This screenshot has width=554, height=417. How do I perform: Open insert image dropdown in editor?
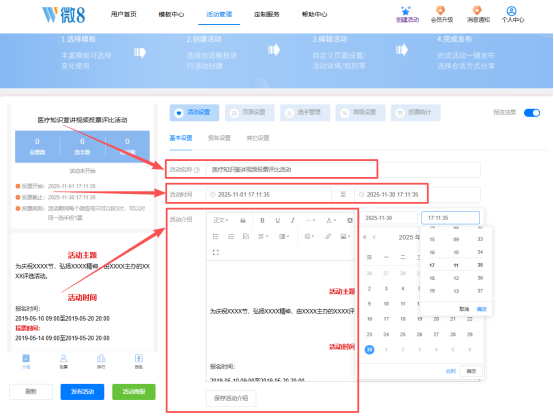345,236
